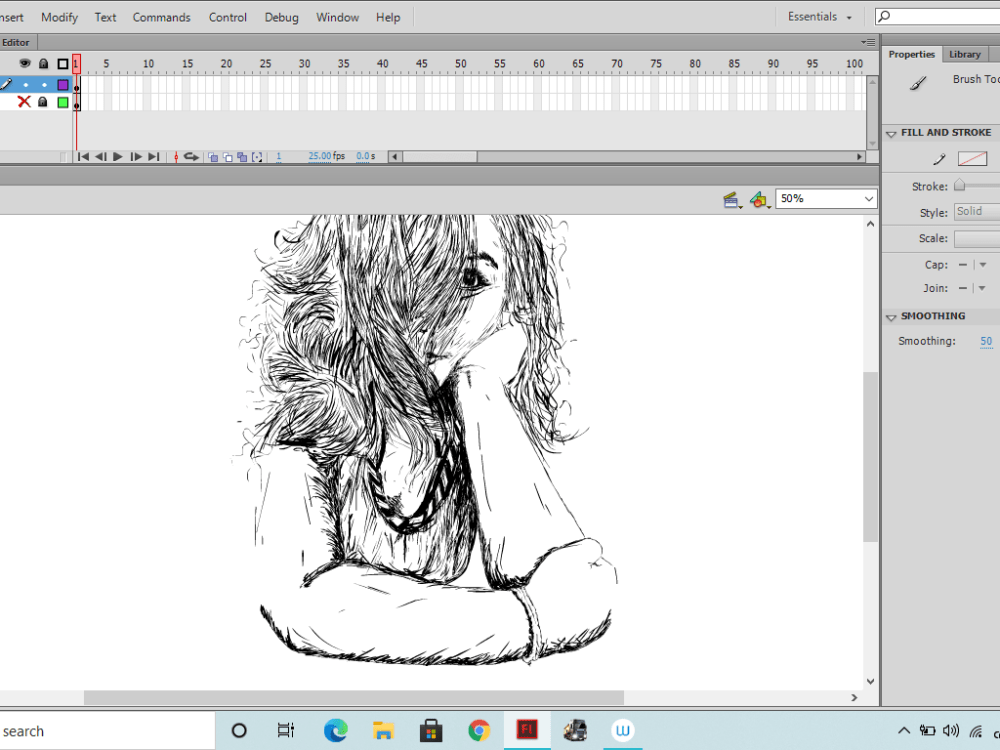The width and height of the screenshot is (1000, 750).
Task: Click the 25.00 fps frame rate value
Action: 320,156
